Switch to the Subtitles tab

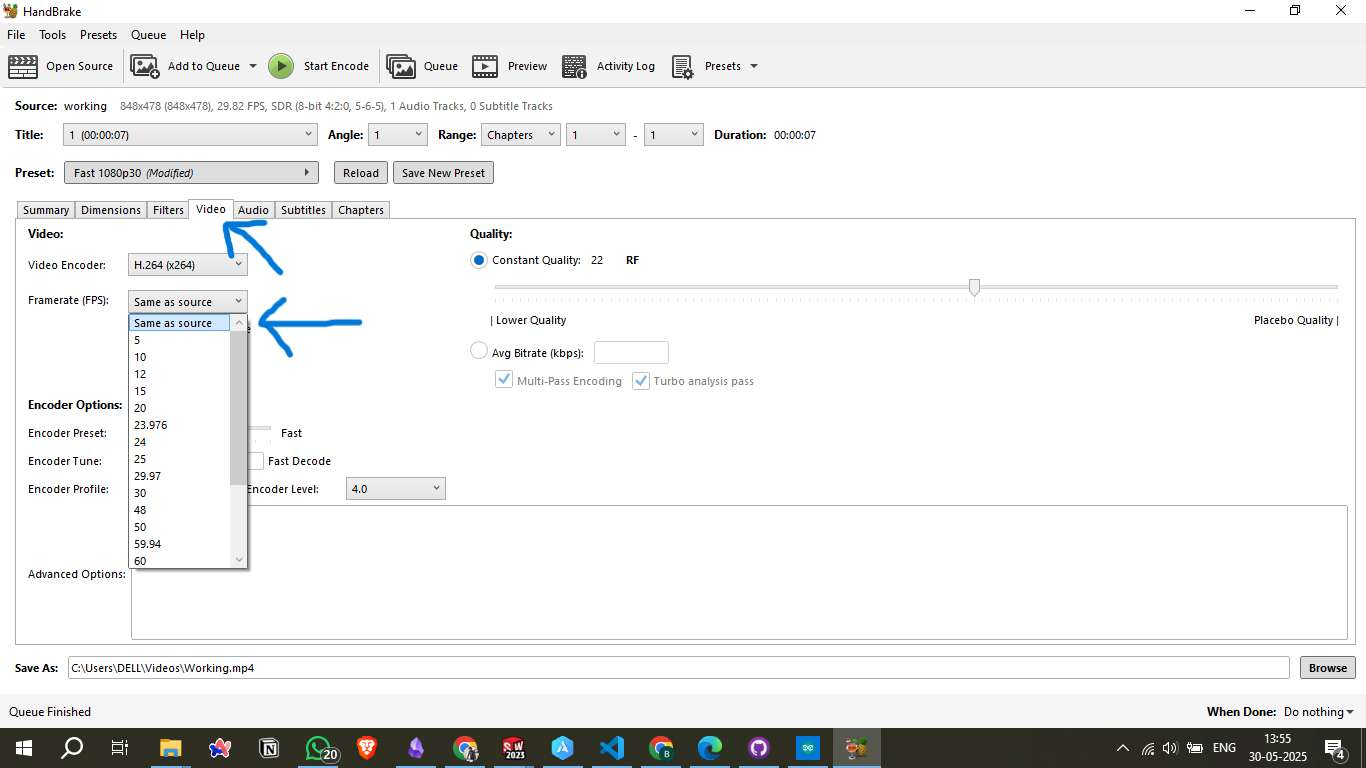[x=303, y=210]
